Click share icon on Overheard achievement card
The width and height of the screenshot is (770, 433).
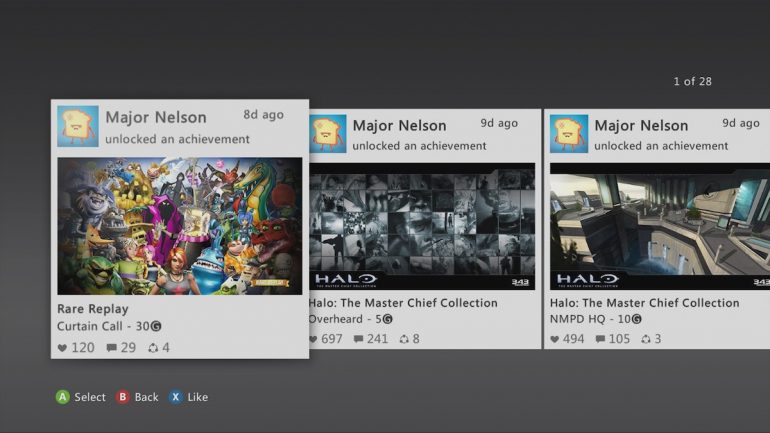(403, 339)
